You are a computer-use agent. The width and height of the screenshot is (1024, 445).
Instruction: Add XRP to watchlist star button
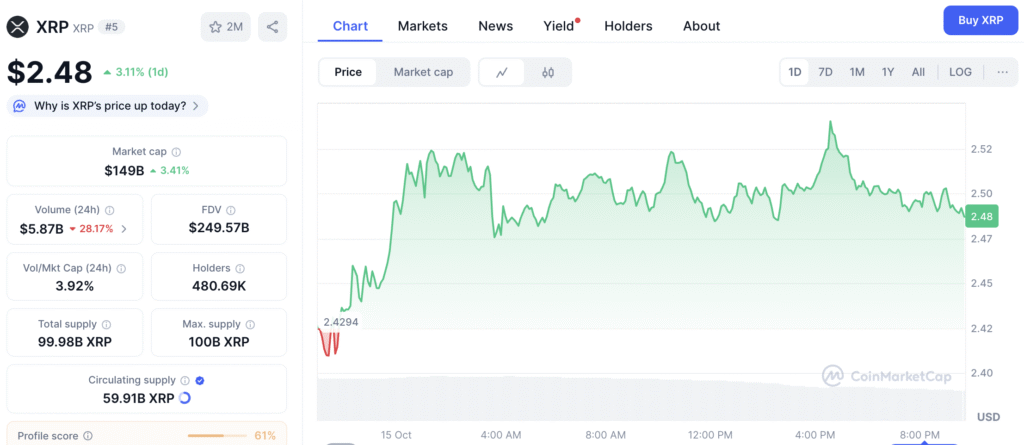point(225,27)
